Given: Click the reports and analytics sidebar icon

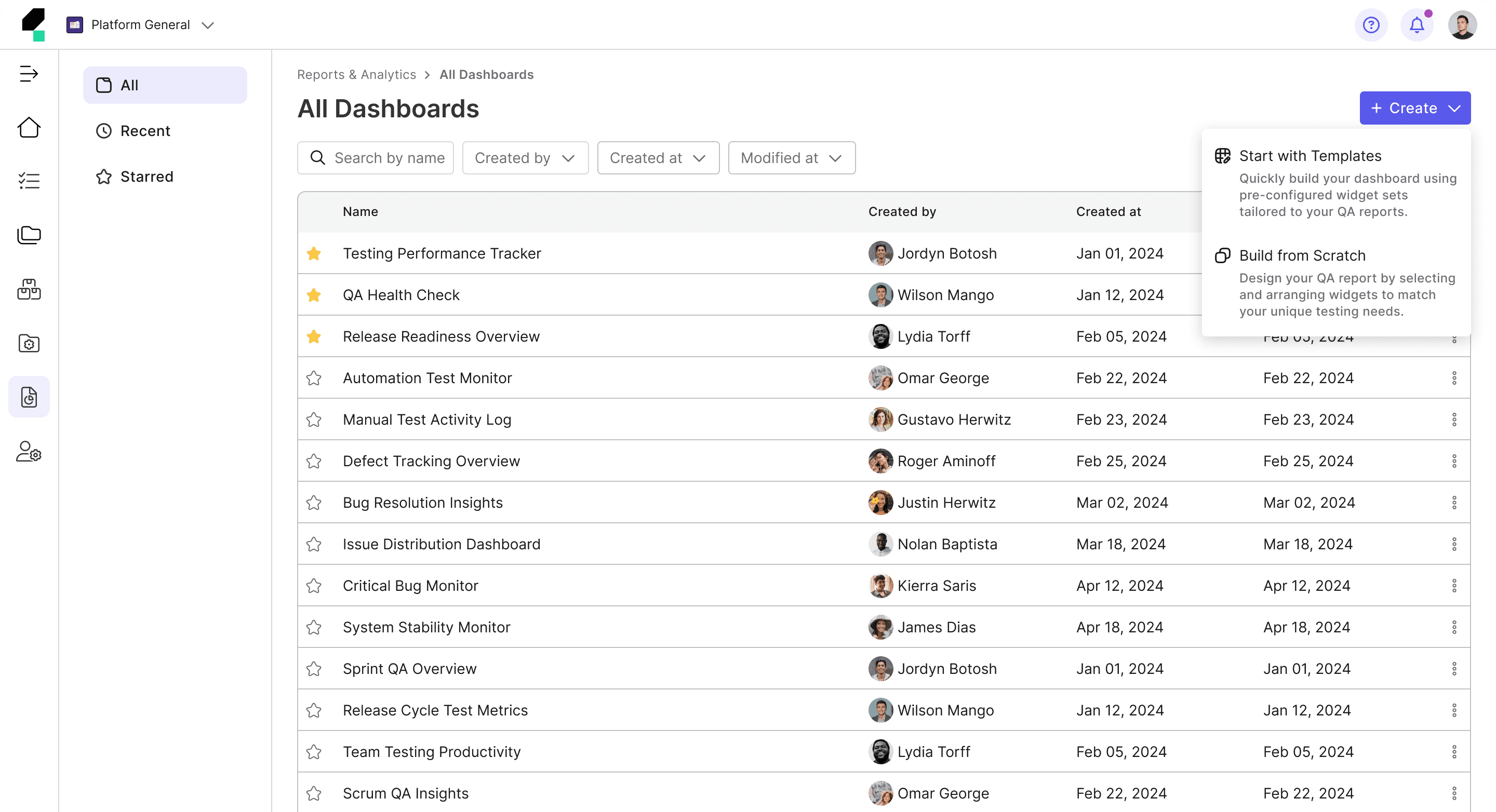Looking at the screenshot, I should 29,397.
